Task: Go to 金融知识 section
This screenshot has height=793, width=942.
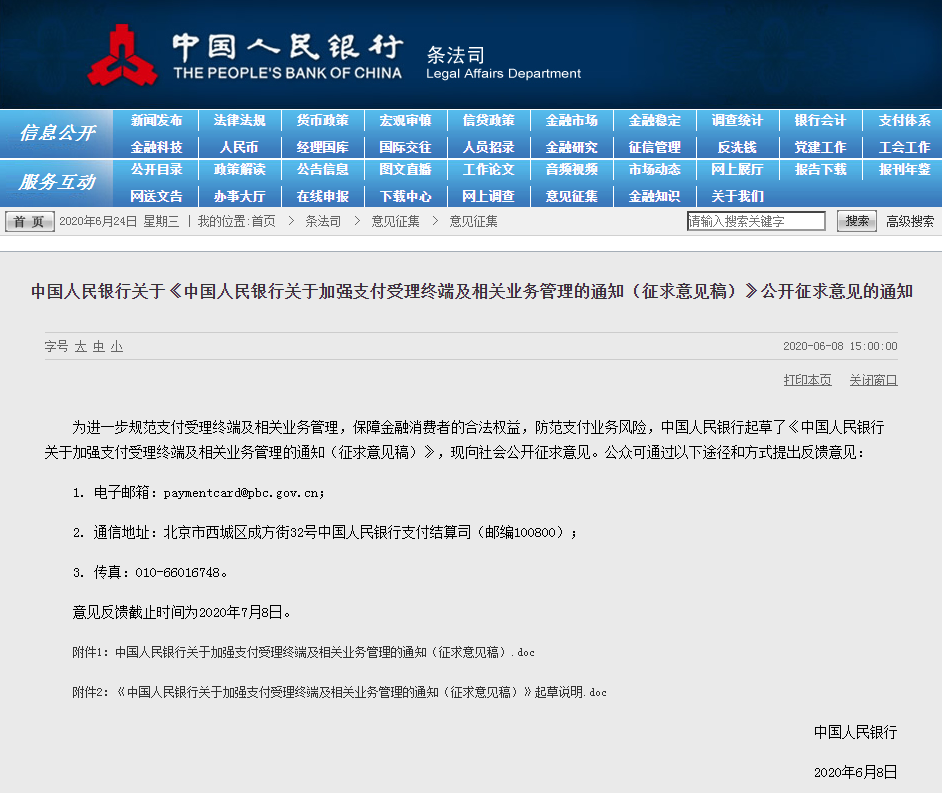Action: (x=654, y=196)
